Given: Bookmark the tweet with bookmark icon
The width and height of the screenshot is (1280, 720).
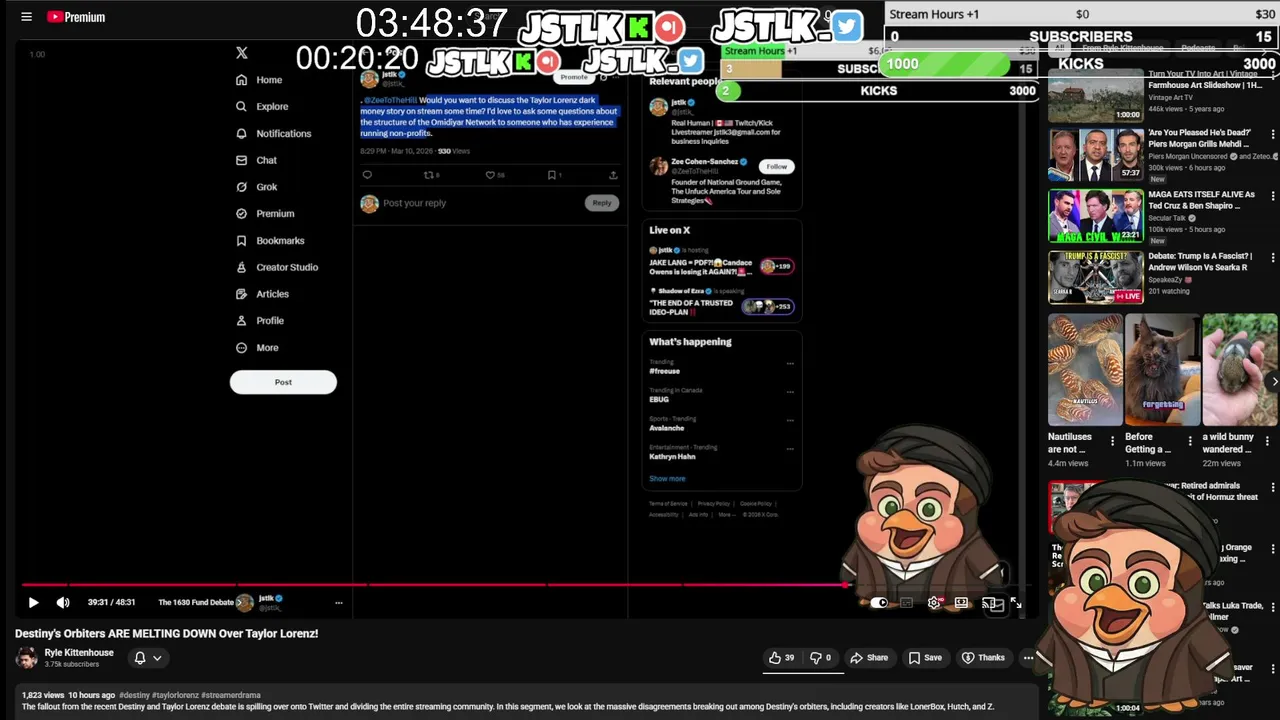Looking at the screenshot, I should click(553, 175).
